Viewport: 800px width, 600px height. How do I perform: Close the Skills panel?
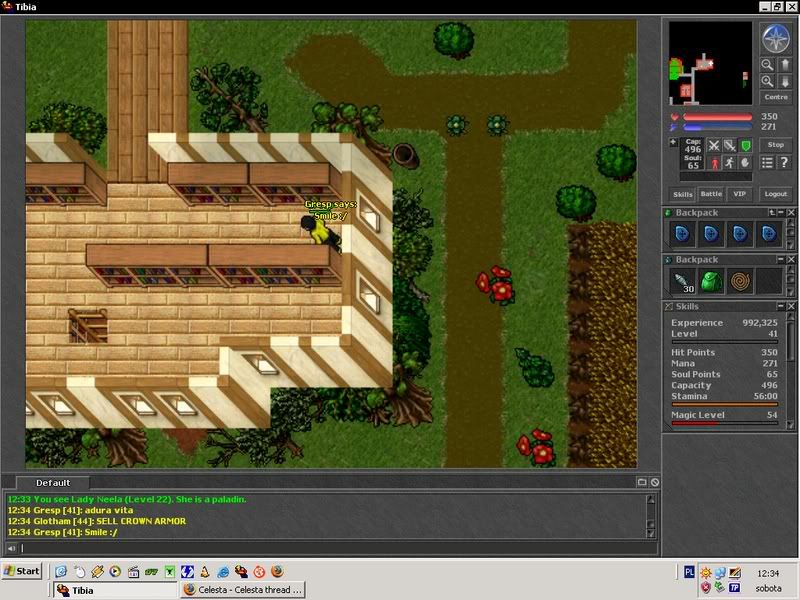point(791,306)
